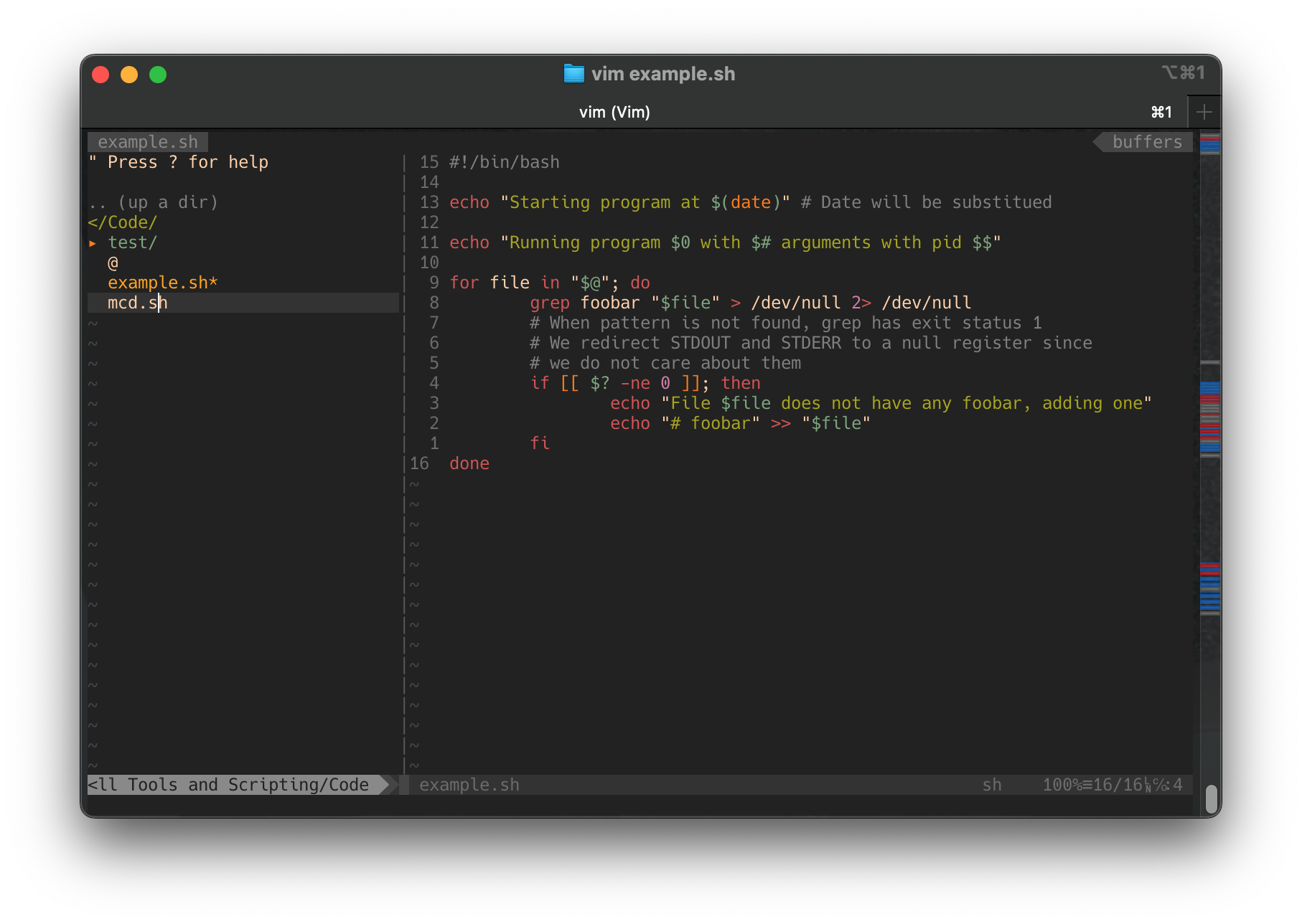Click the left-truncation chevron on the statusline path
This screenshot has height=924, width=1302.
tap(91, 785)
